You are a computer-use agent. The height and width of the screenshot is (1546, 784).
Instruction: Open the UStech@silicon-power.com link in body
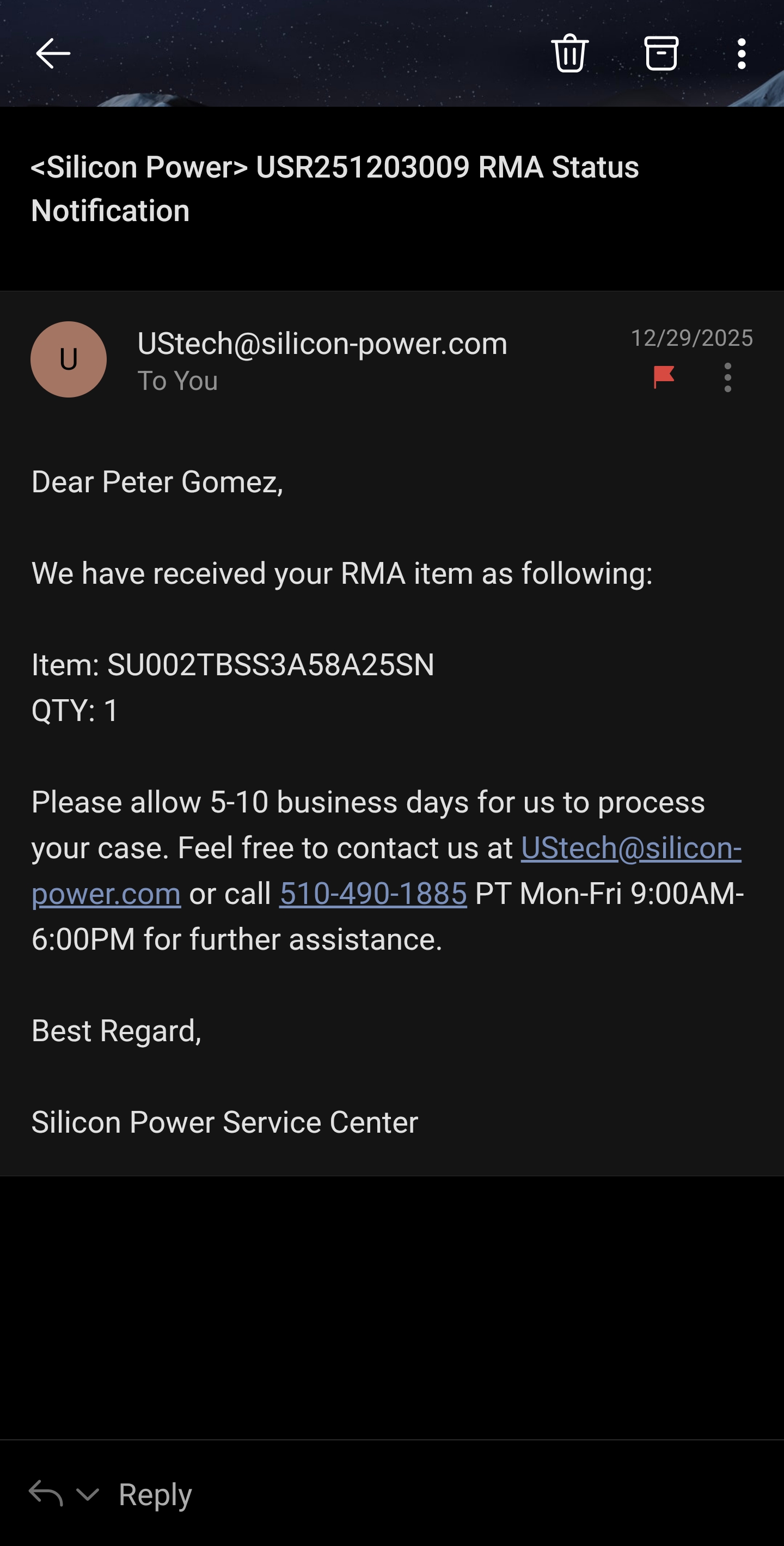point(630,848)
